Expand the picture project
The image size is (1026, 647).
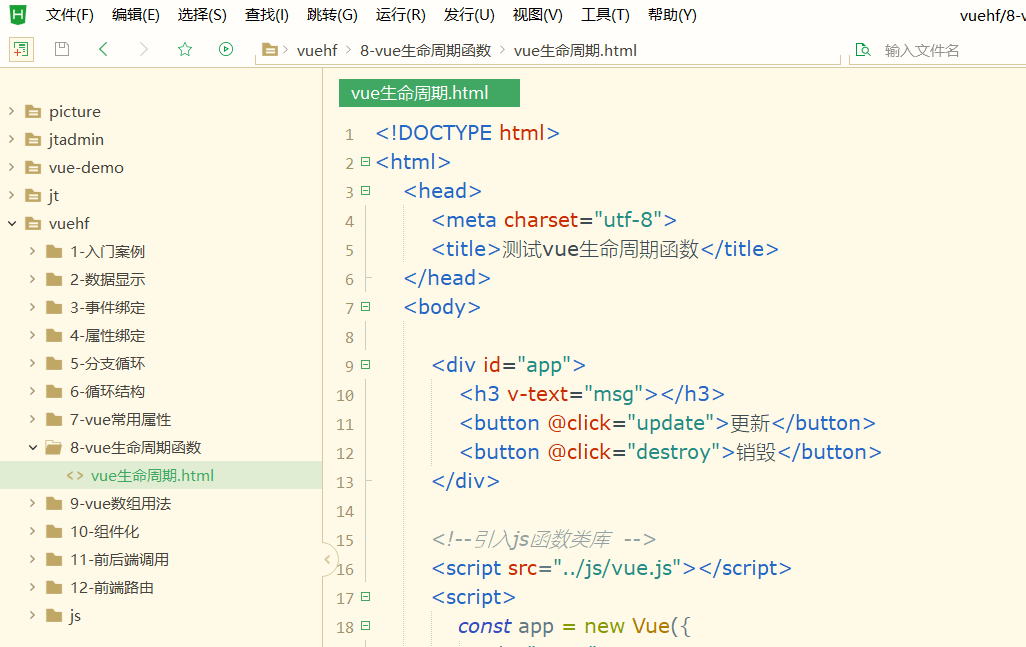point(12,111)
